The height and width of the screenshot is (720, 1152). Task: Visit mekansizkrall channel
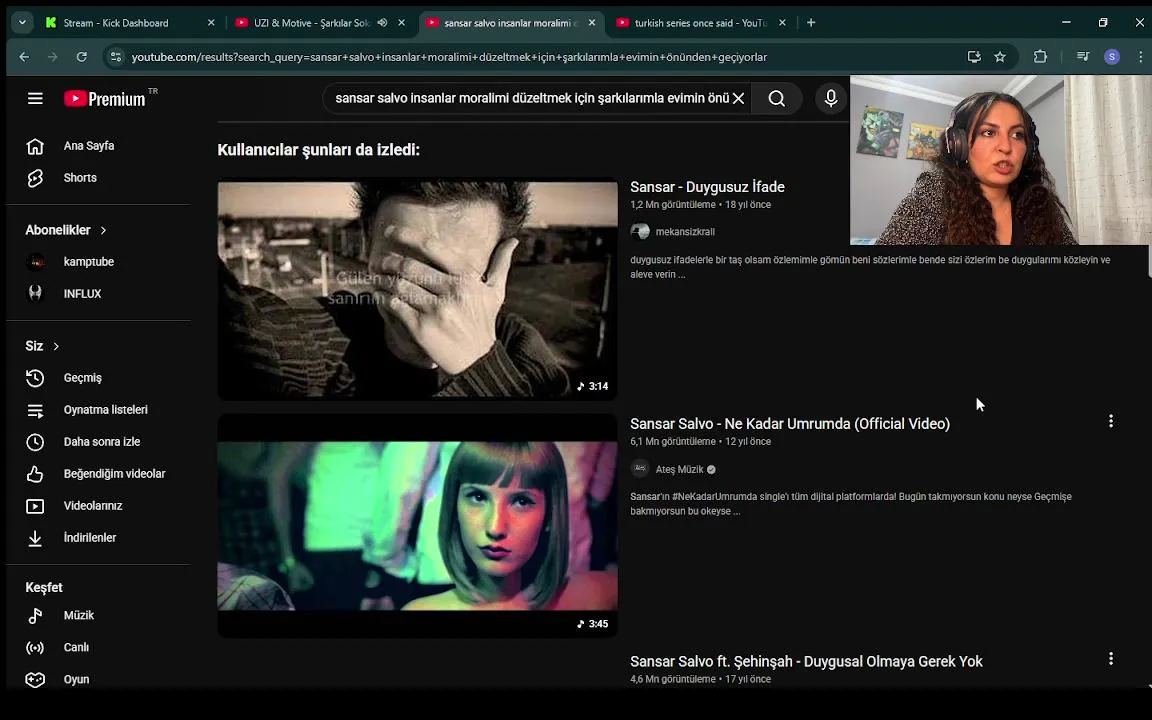click(685, 231)
